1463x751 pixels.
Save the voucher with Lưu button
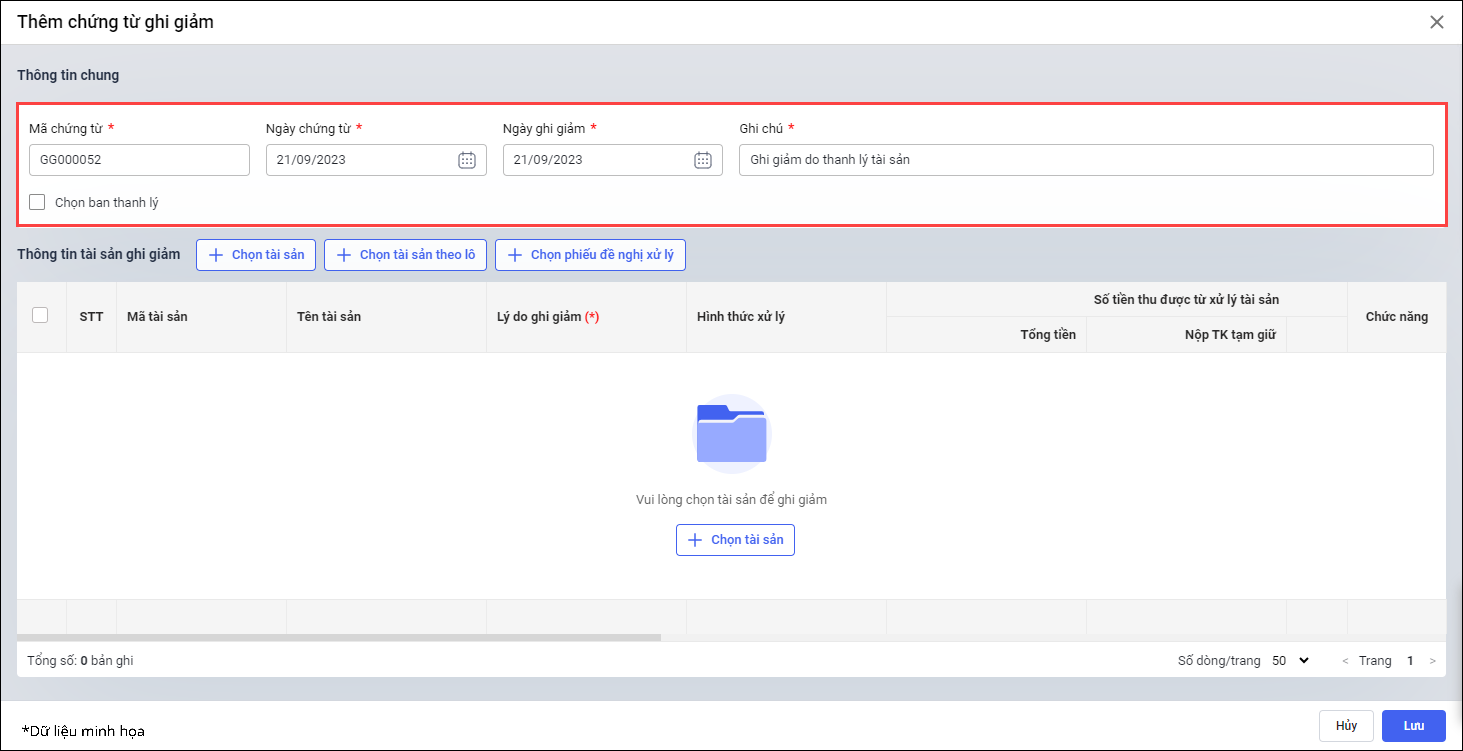tap(1414, 726)
